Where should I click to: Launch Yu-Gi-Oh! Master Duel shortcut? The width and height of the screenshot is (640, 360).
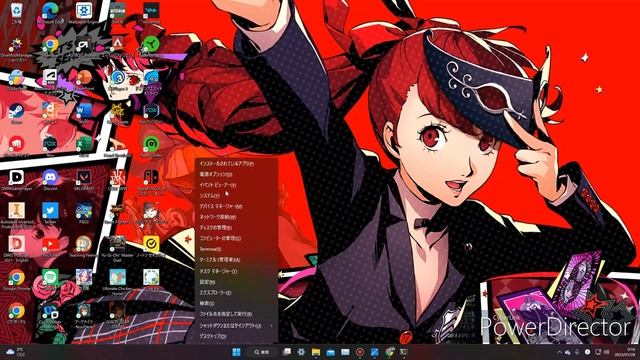(117, 248)
